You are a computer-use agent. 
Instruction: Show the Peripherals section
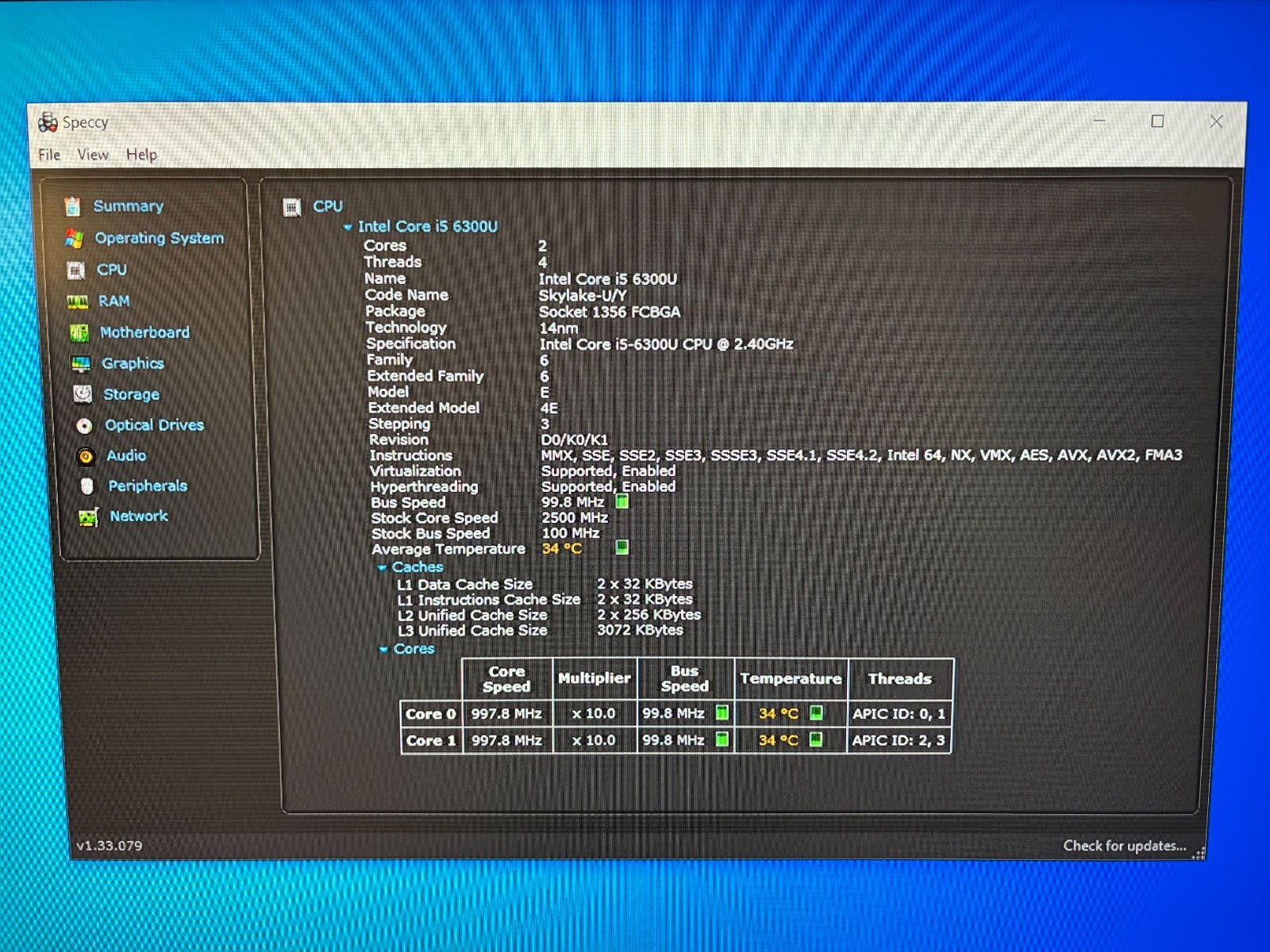pyautogui.click(x=148, y=486)
